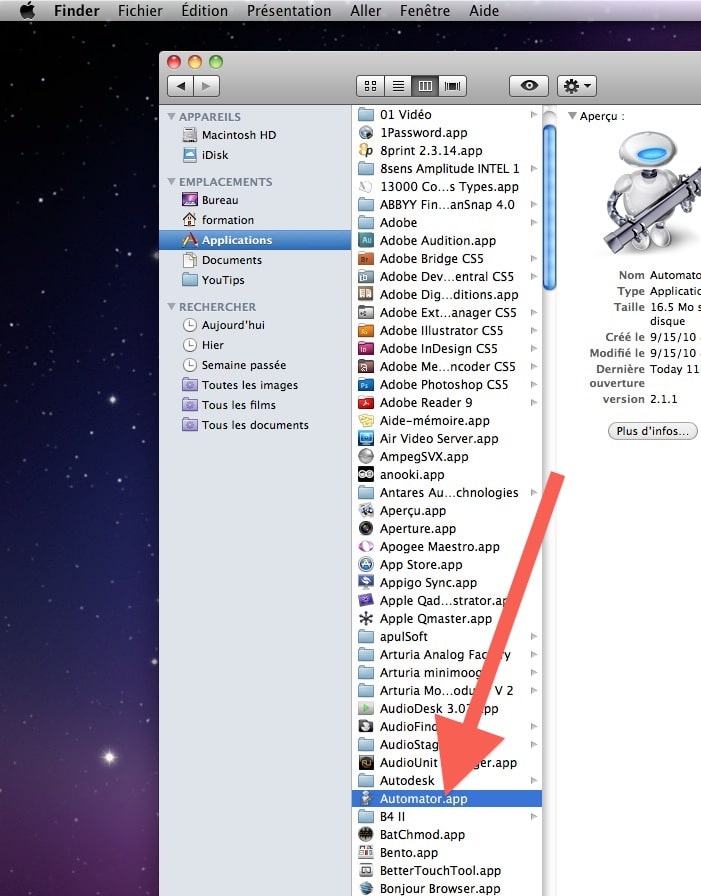Switch to list view

398,86
